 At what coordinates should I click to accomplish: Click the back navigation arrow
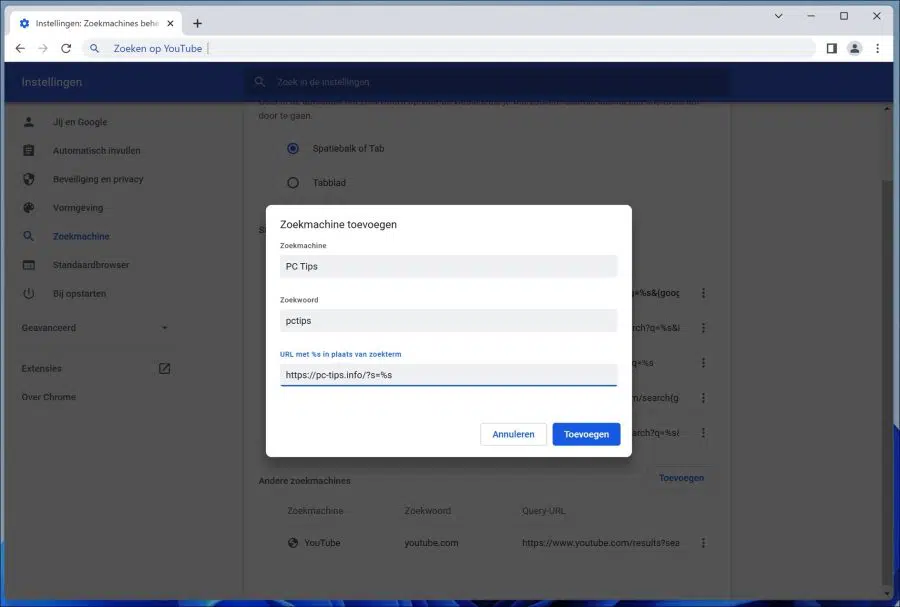[20, 48]
